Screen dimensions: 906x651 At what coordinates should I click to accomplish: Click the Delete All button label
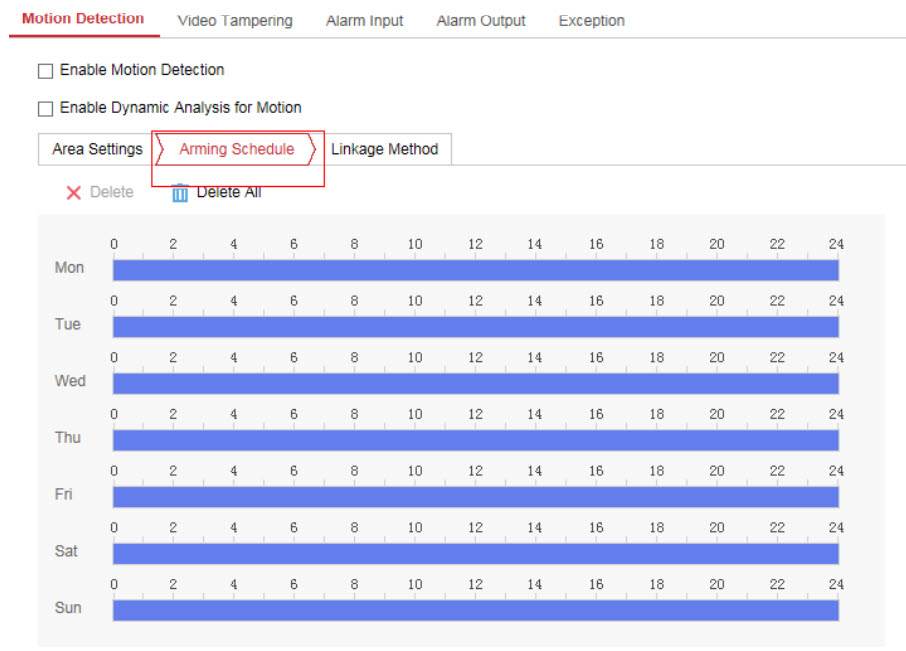point(229,192)
